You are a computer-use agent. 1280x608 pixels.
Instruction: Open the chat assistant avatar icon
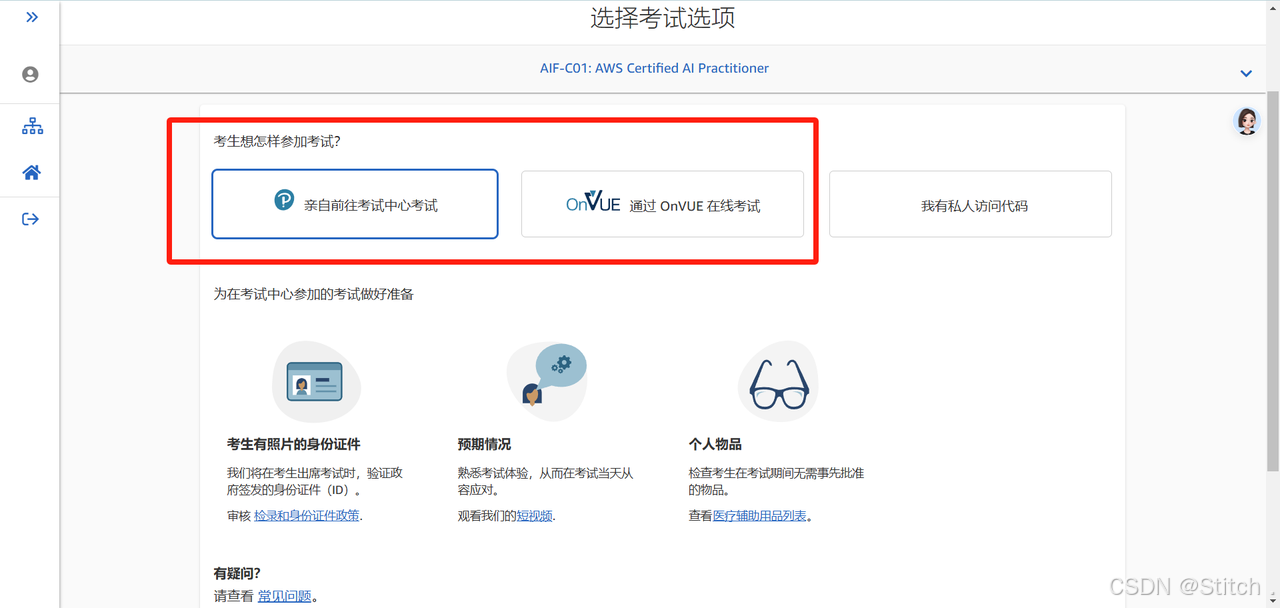1247,121
